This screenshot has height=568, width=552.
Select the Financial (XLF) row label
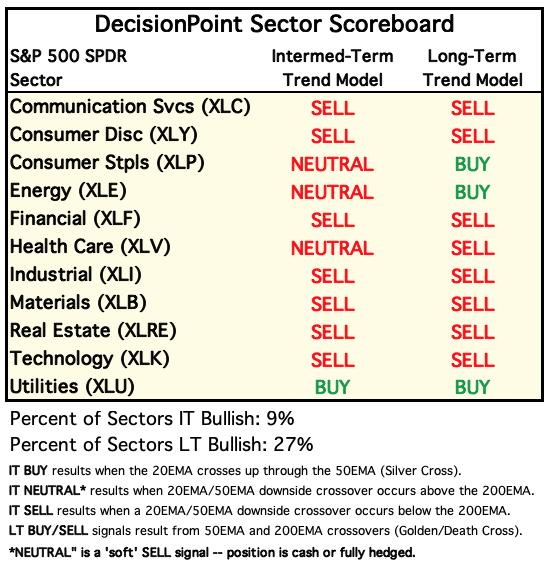(x=75, y=219)
